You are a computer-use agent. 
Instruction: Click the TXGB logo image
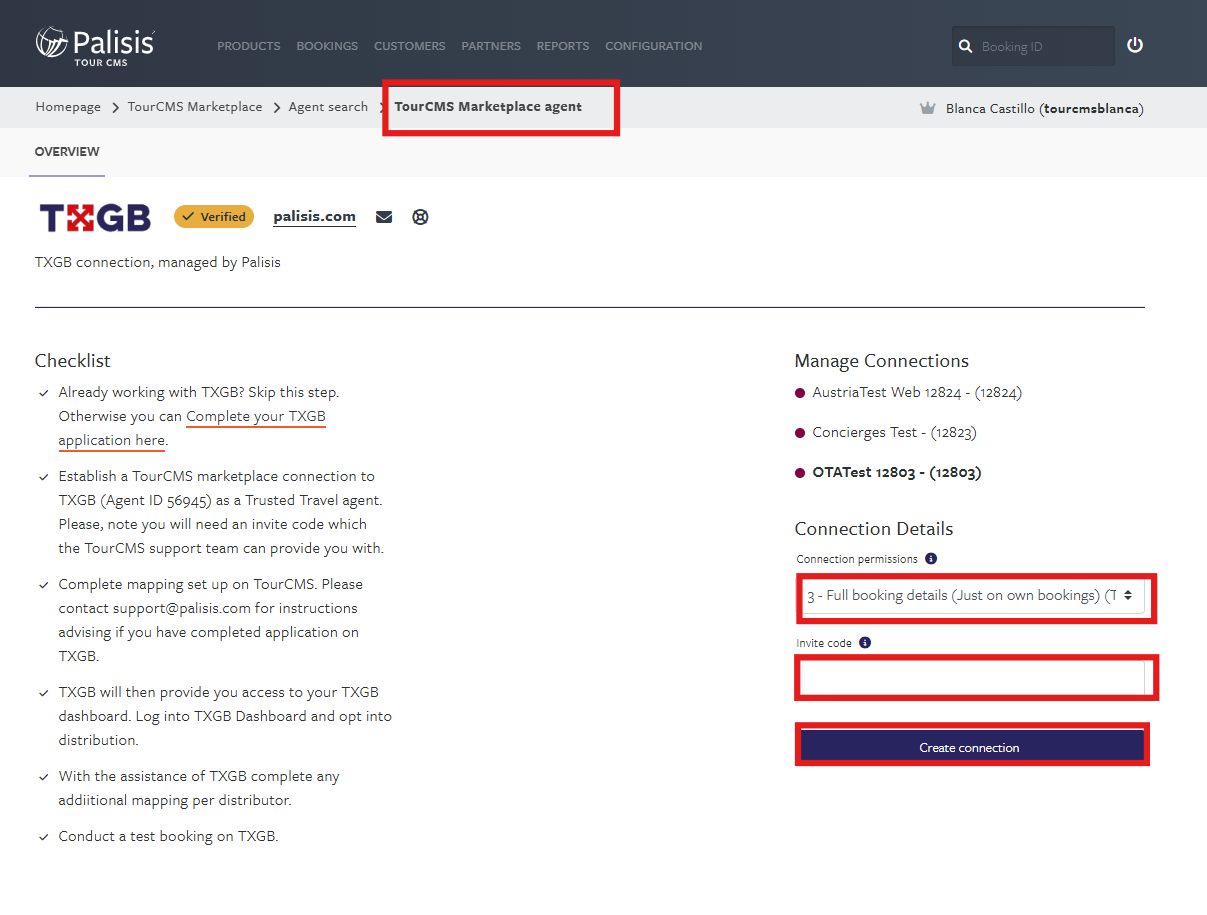coord(95,217)
